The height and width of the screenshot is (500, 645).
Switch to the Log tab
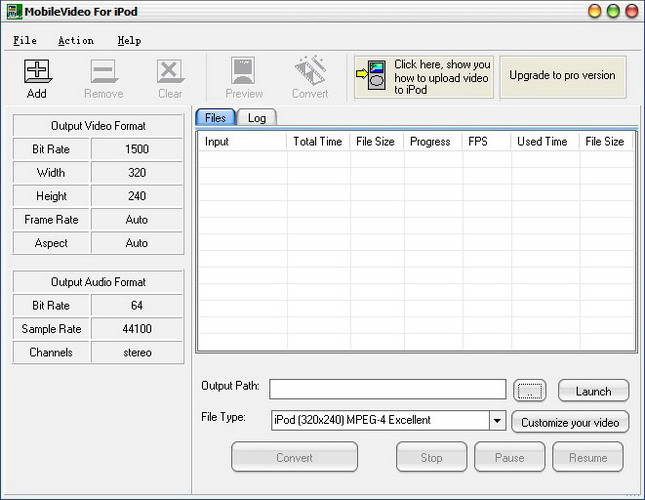click(257, 118)
